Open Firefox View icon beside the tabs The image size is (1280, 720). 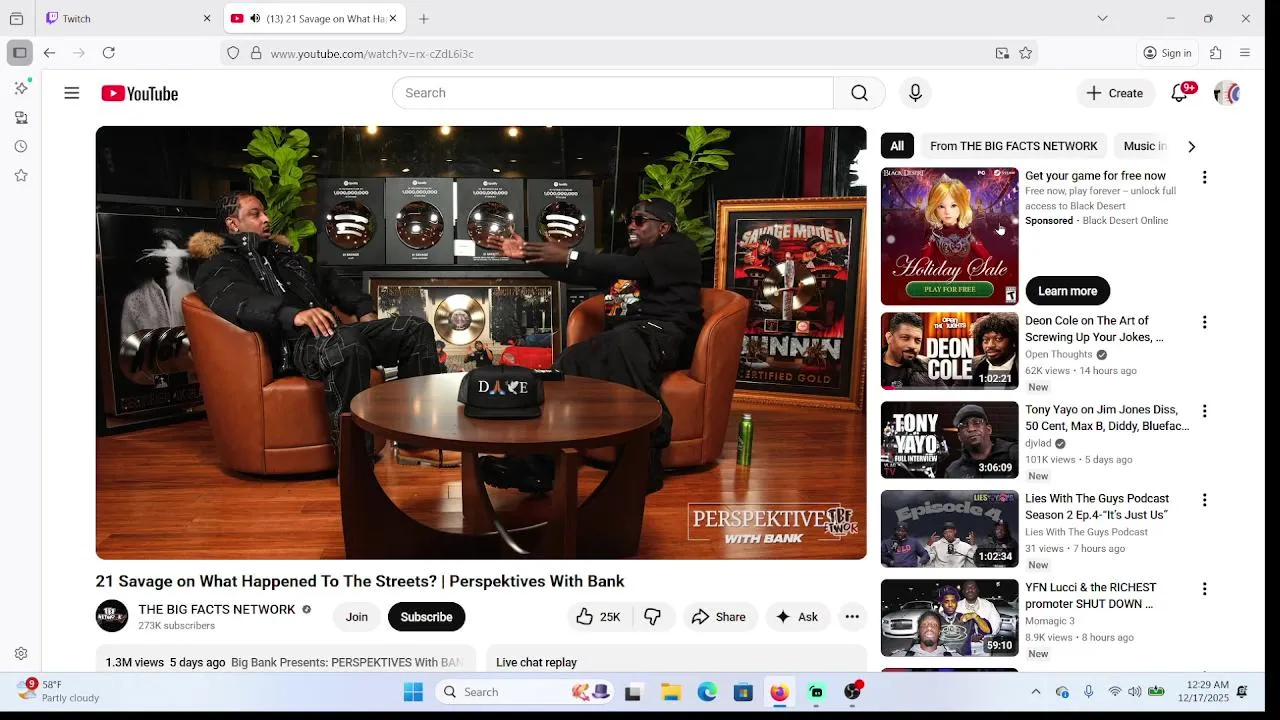[x=16, y=18]
